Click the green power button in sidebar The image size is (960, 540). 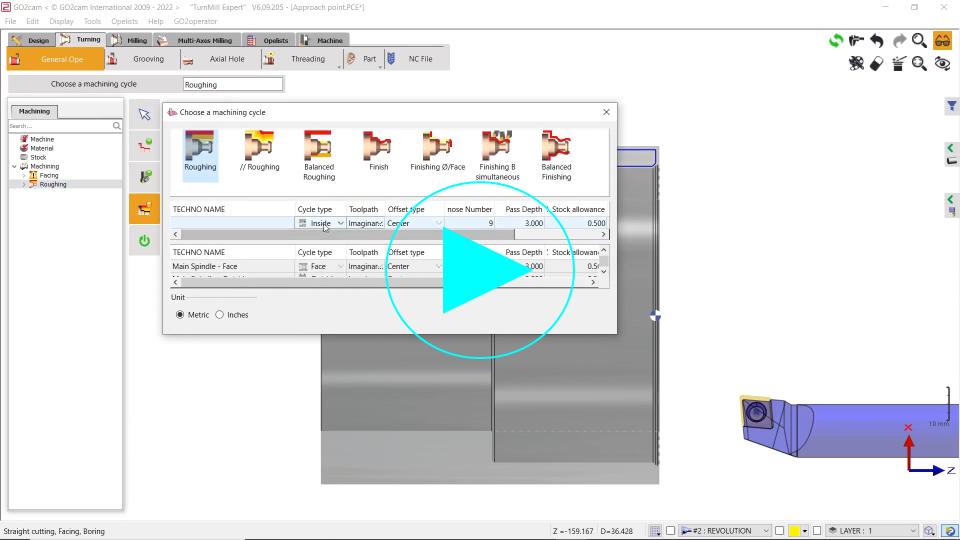click(x=144, y=240)
